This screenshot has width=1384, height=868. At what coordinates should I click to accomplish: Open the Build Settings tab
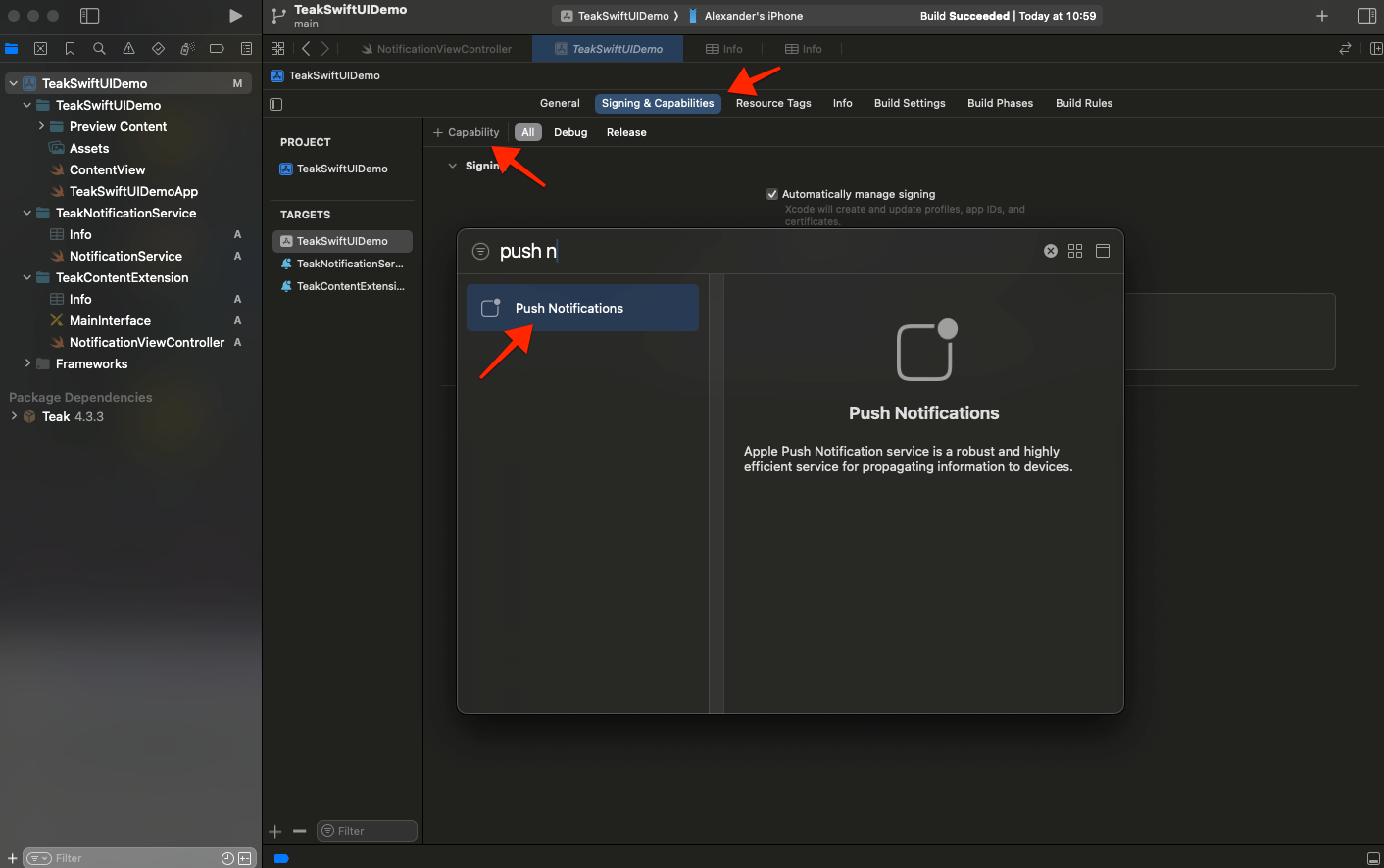[910, 103]
